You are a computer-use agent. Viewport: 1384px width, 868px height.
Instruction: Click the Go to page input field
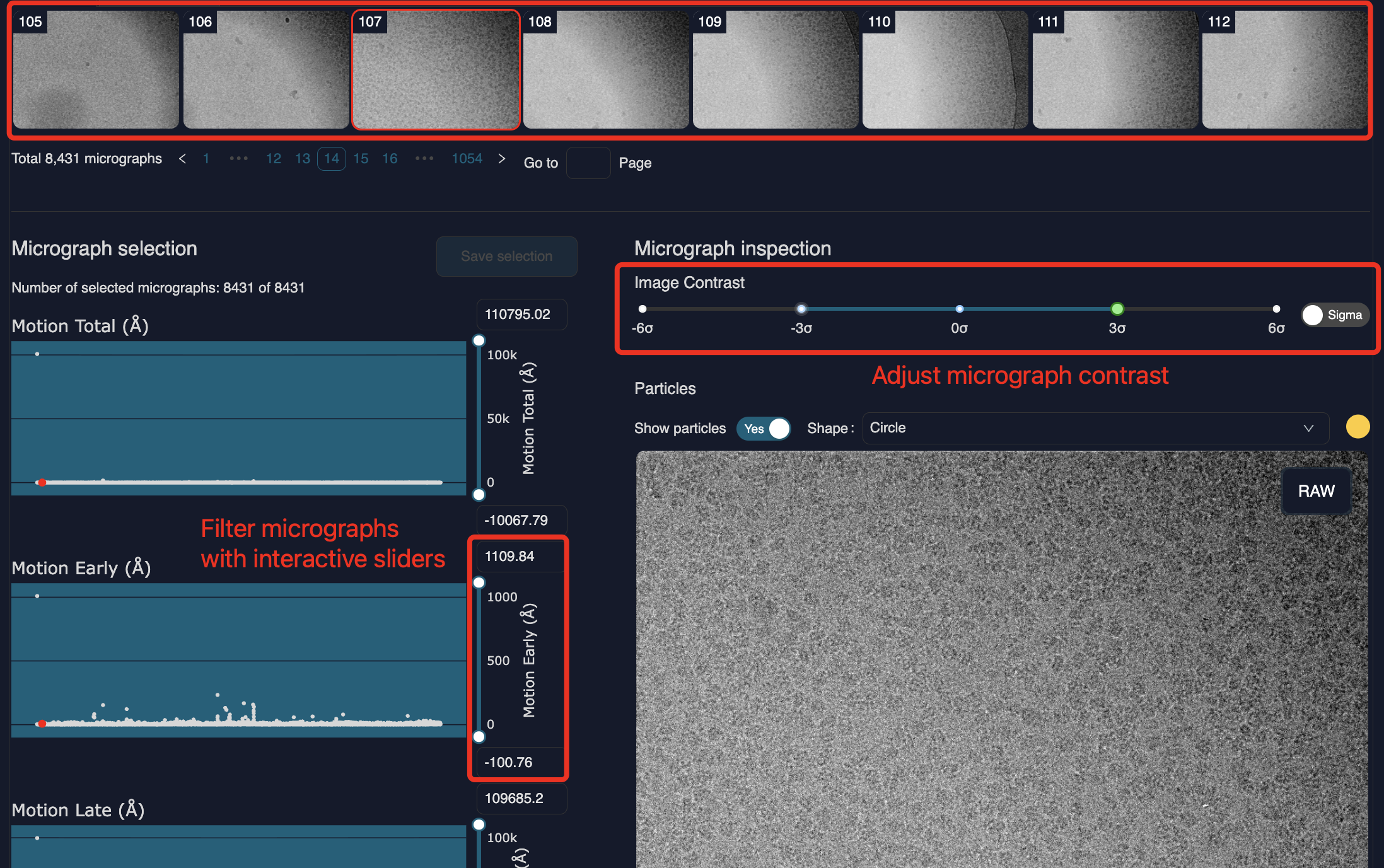pos(588,163)
